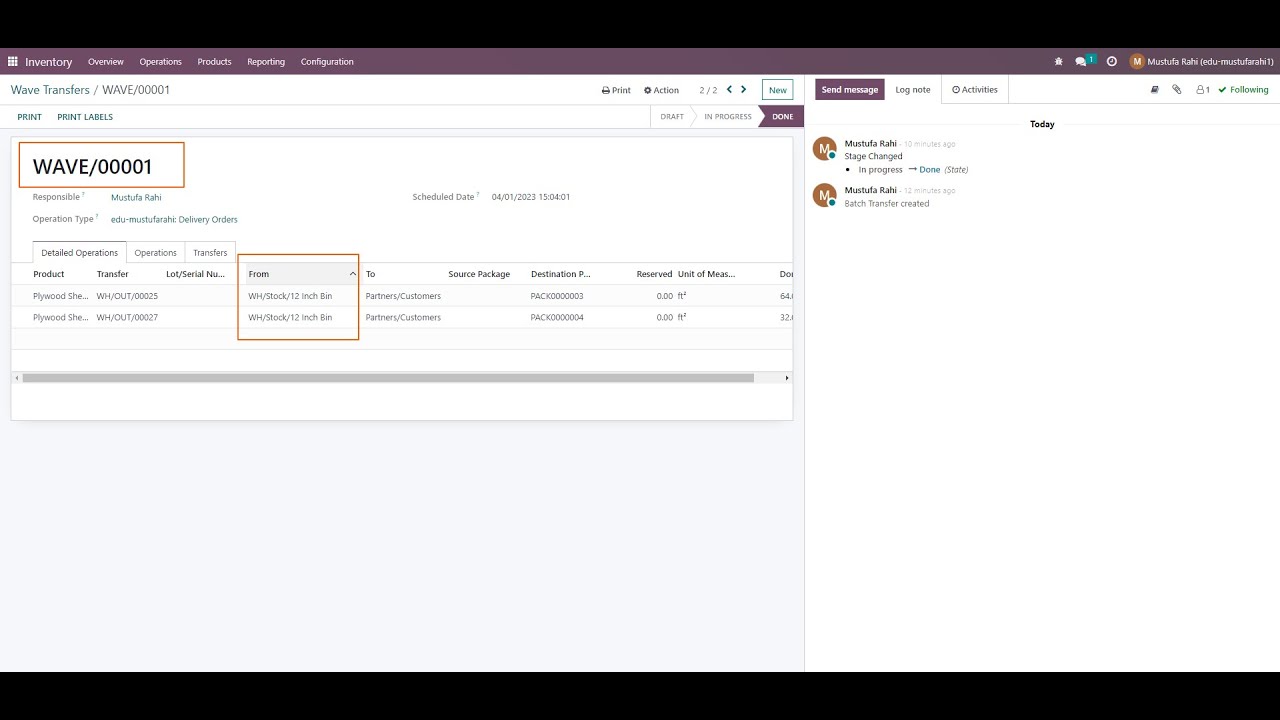
Task: Go to next record arrow
Action: [743, 89]
